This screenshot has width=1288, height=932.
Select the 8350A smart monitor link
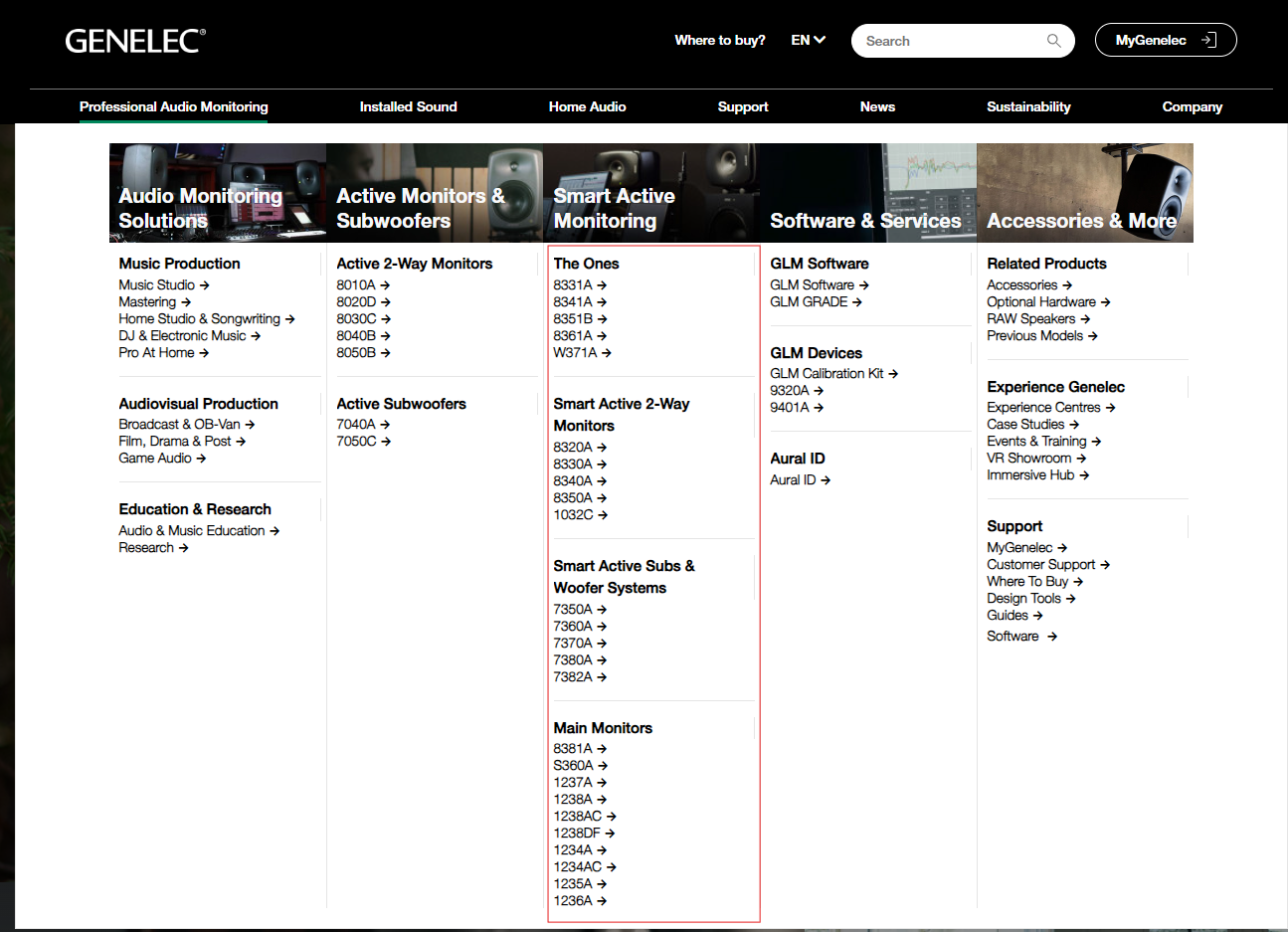click(x=580, y=497)
